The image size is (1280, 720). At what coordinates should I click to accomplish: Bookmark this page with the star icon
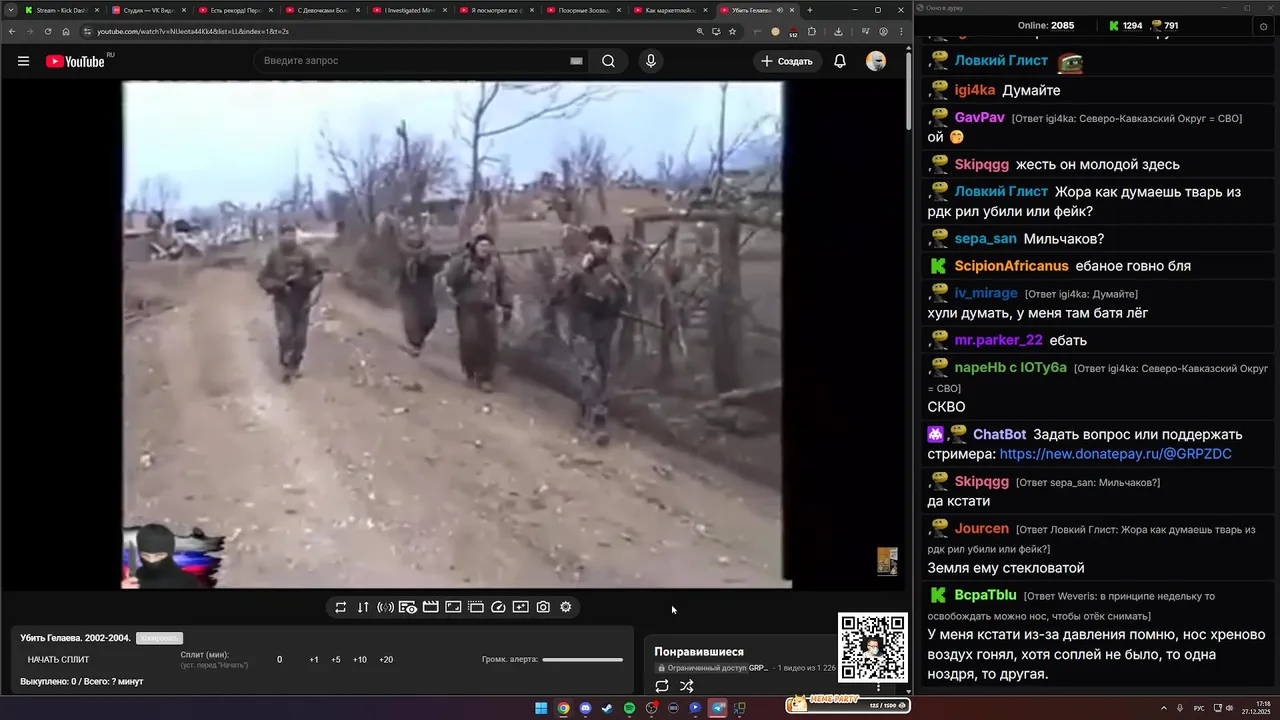(732, 31)
